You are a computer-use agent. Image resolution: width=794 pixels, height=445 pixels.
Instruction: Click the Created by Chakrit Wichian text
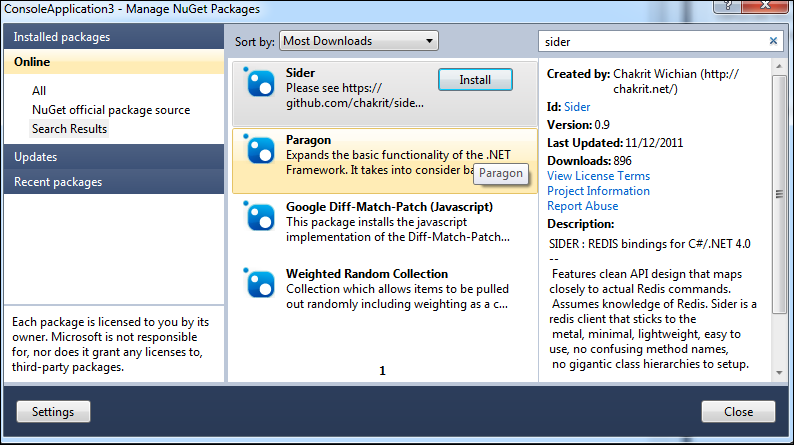(643, 81)
